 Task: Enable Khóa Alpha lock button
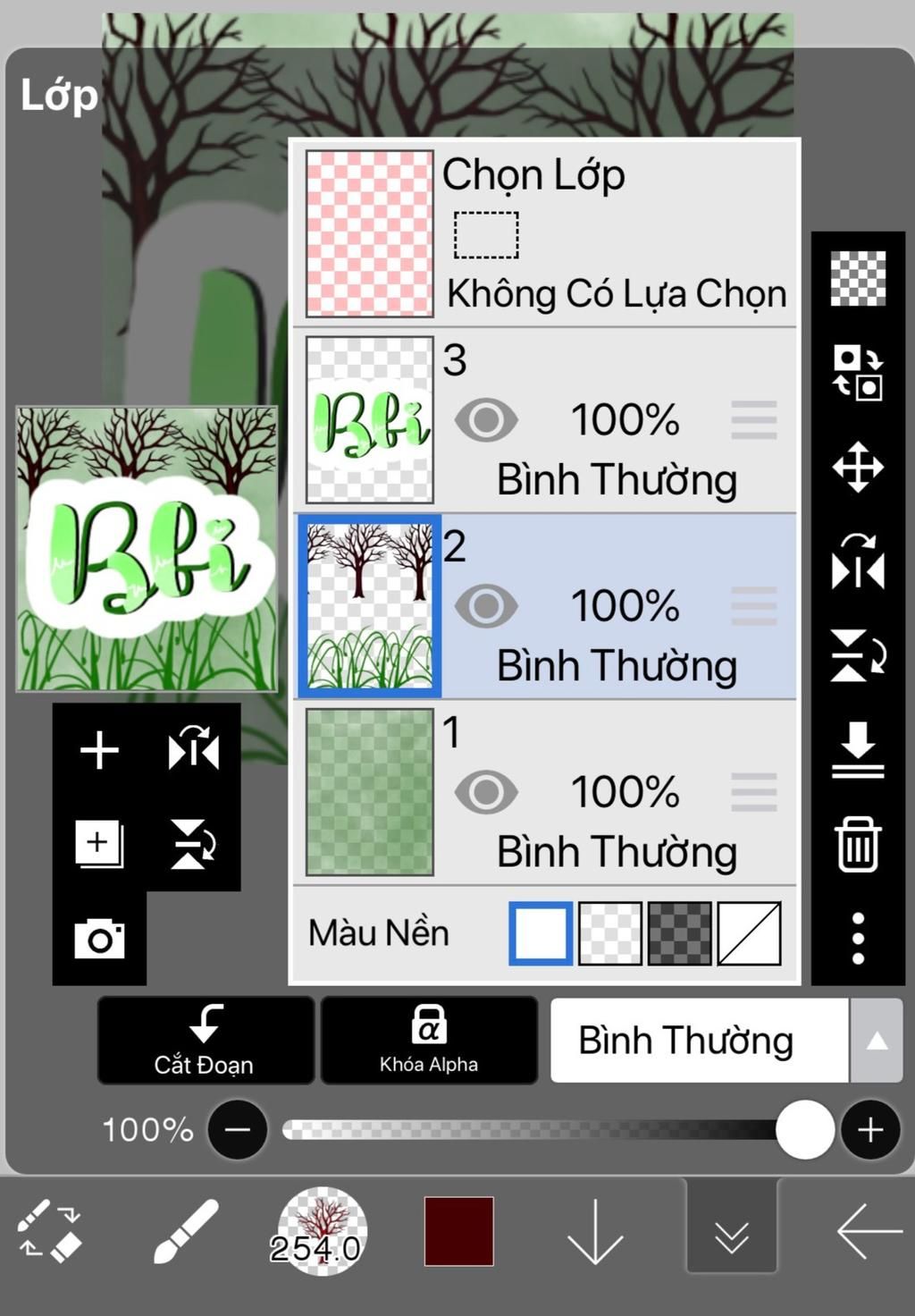[429, 1041]
